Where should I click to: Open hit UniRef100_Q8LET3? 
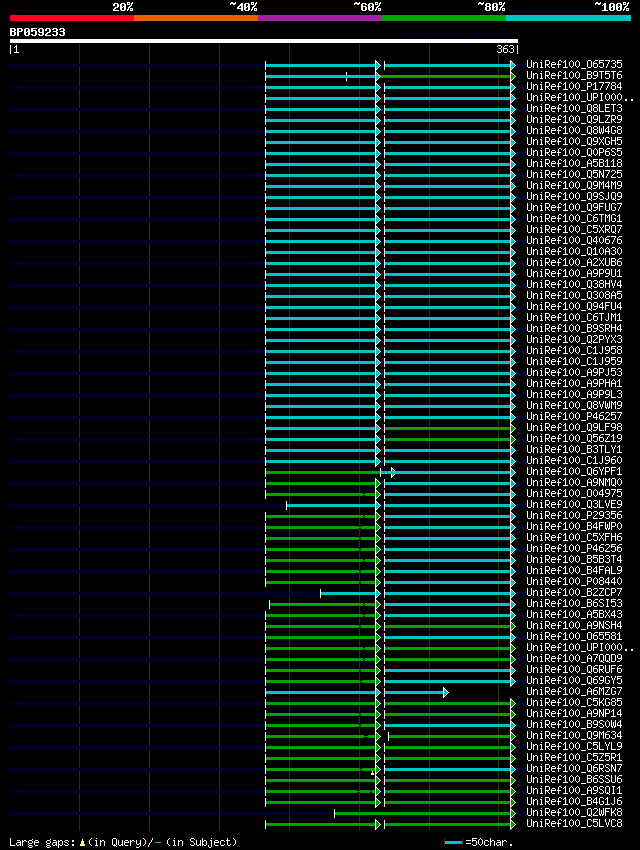574,108
